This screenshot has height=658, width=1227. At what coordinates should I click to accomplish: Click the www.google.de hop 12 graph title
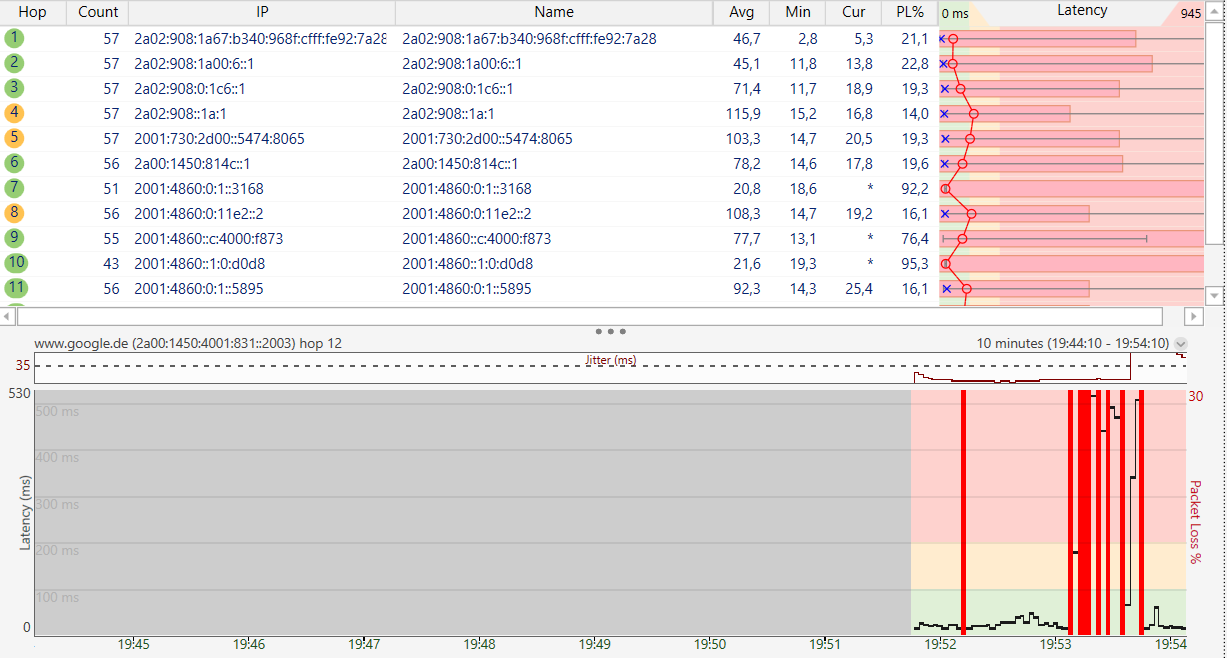188,343
